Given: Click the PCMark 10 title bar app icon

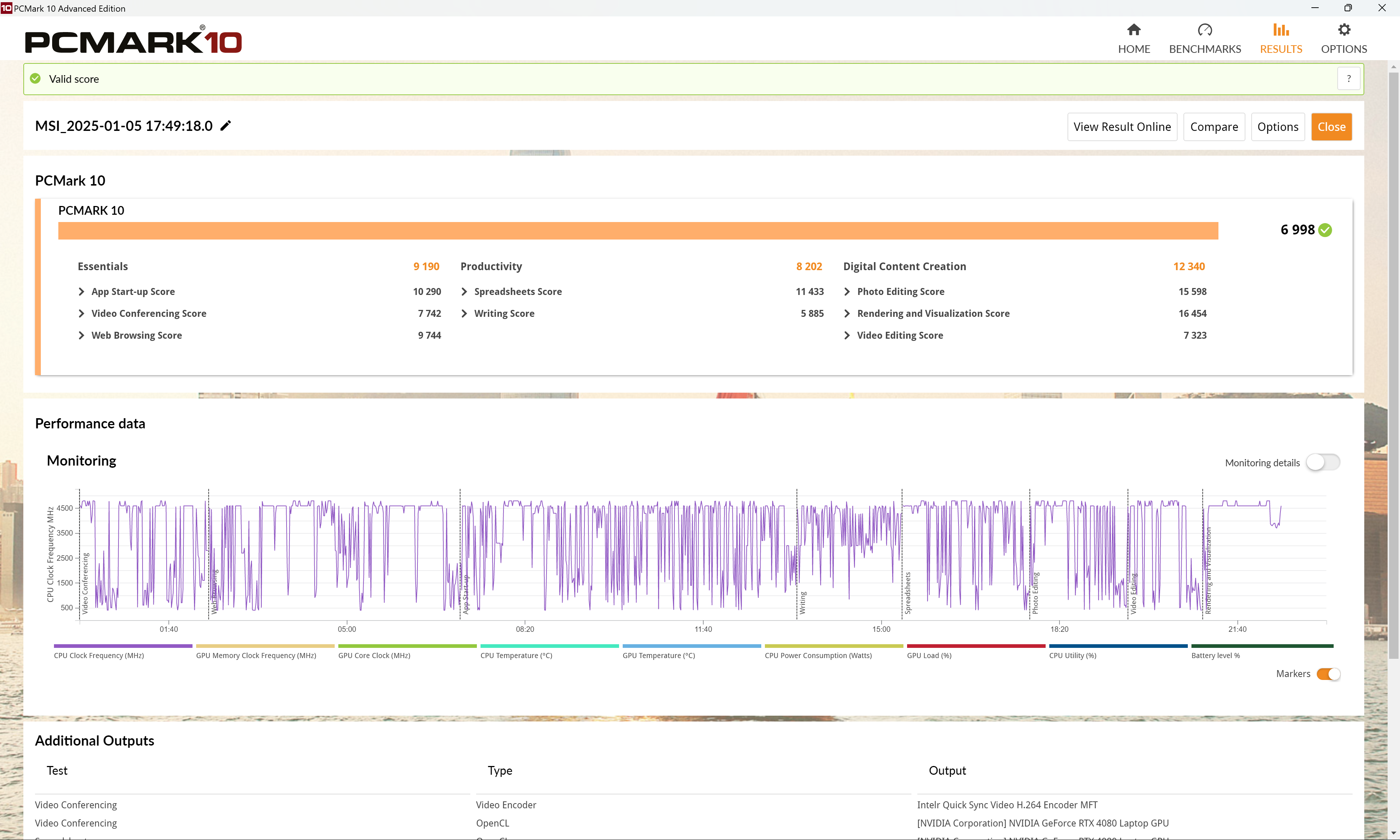Looking at the screenshot, I should point(6,8).
